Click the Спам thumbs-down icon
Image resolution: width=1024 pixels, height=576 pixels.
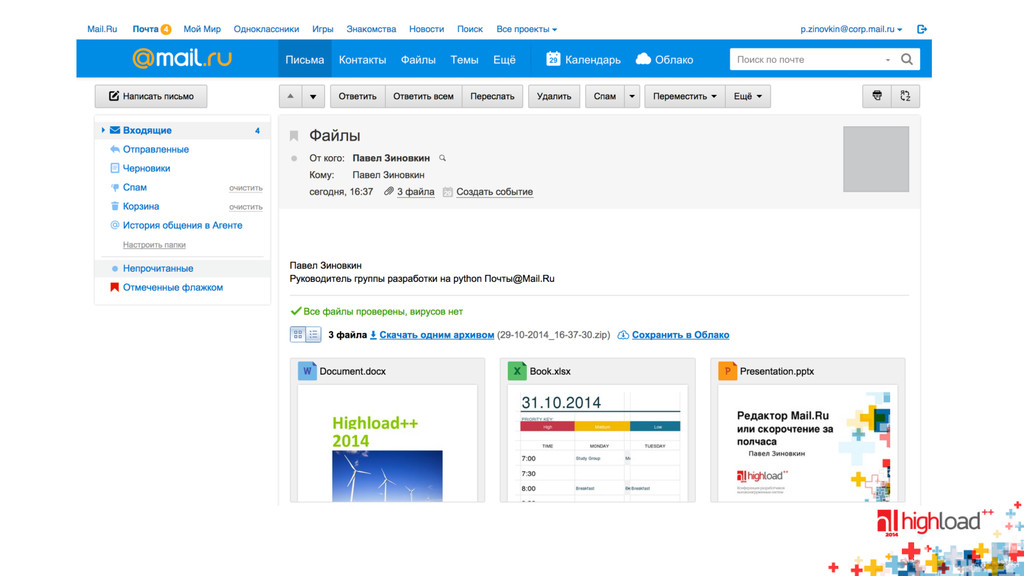click(x=115, y=187)
